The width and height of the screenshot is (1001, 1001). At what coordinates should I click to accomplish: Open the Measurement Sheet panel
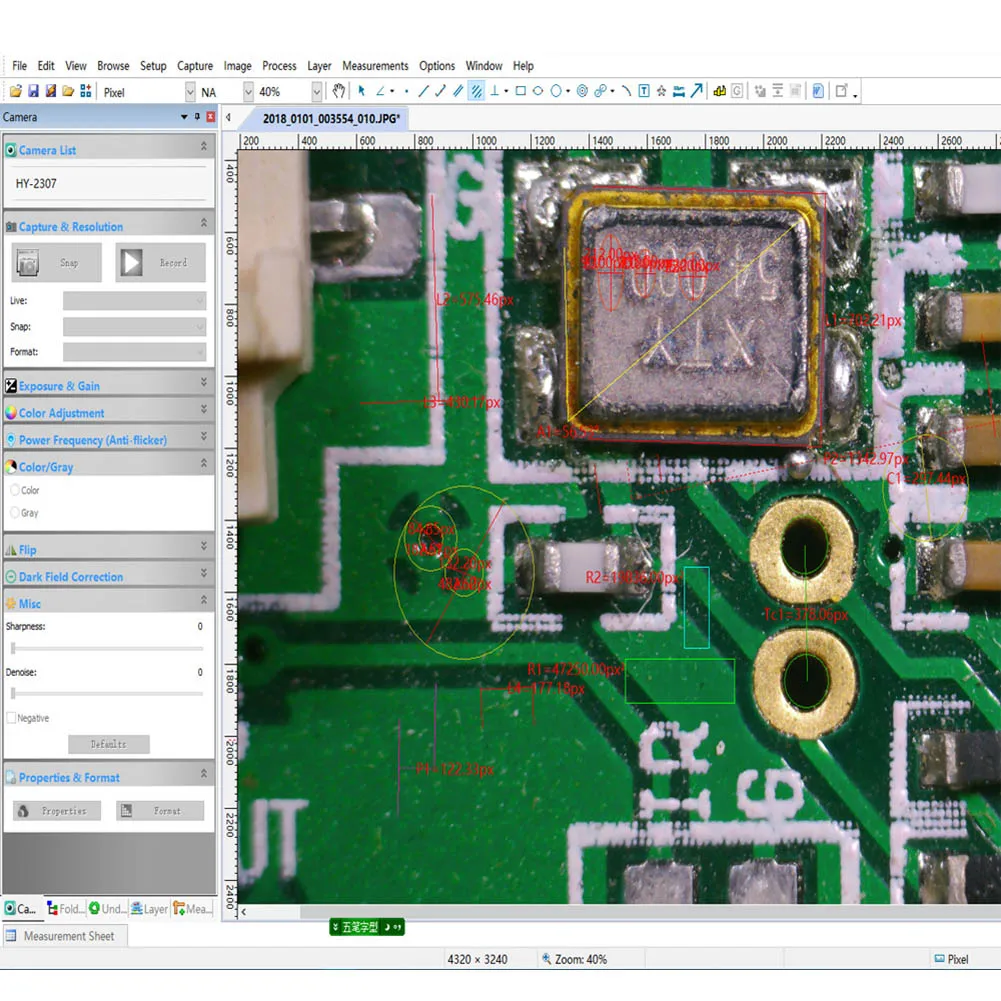point(68,936)
